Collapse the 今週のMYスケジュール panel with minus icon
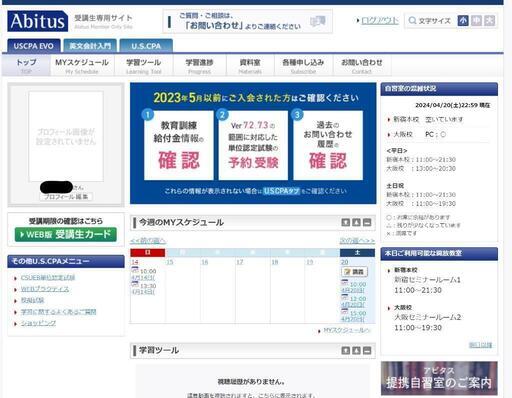Image resolution: width=512 pixels, height=398 pixels. 367,222
